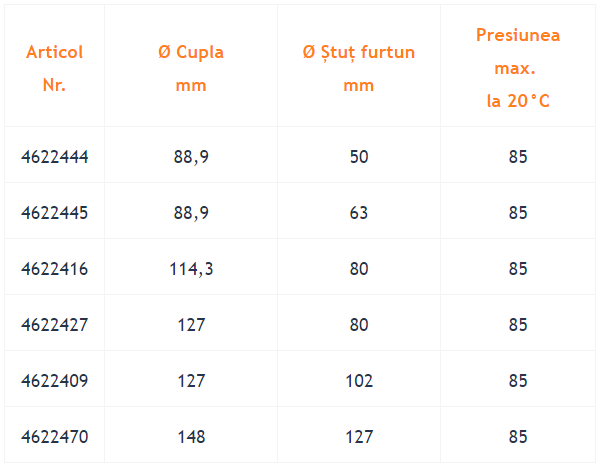This screenshot has width=607, height=472.
Task: Select hose size 102 cell
Action: pos(359,381)
